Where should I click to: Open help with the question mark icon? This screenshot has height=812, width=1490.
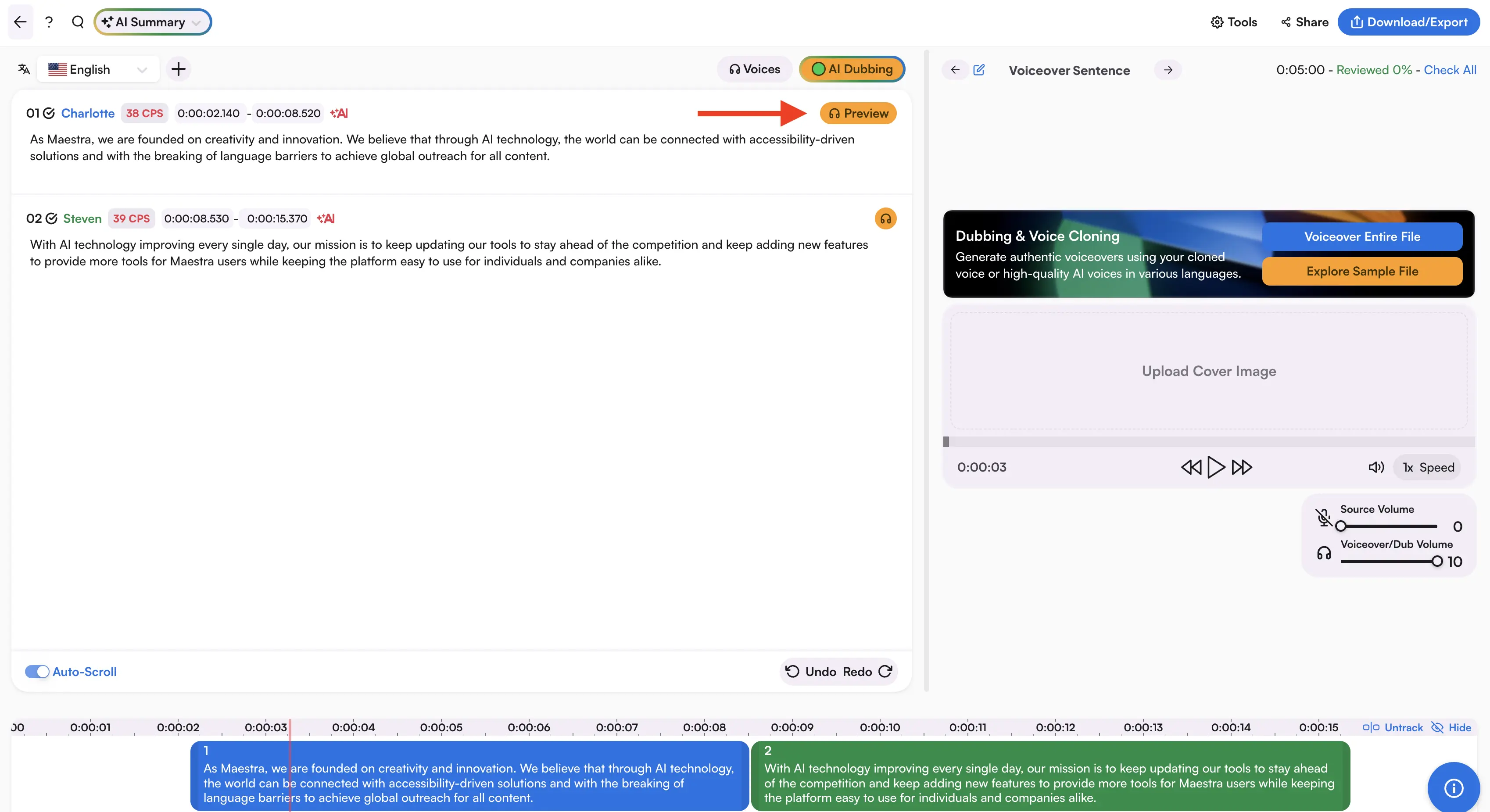[49, 22]
